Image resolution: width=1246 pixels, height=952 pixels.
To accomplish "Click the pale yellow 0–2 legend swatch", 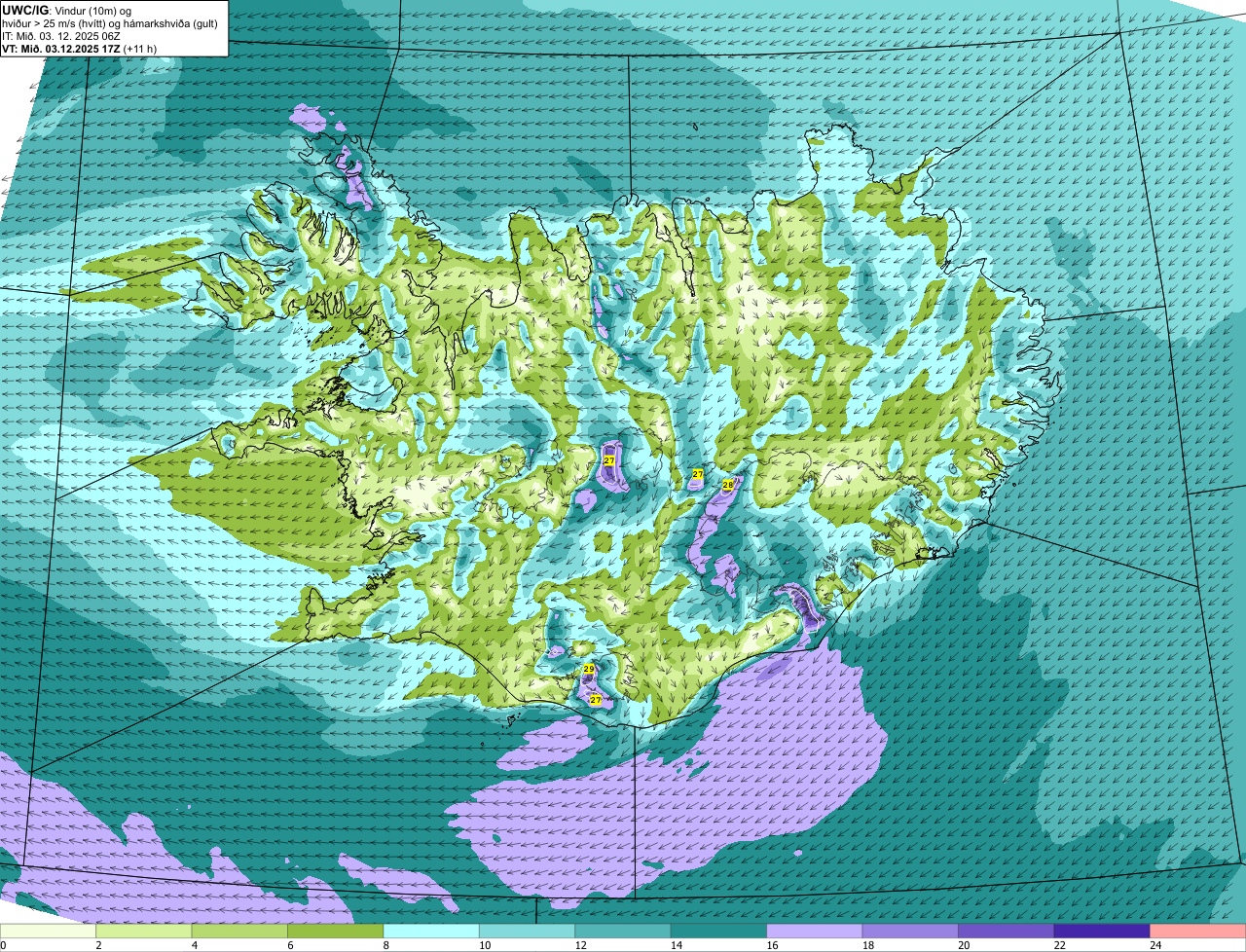I will (x=49, y=931).
